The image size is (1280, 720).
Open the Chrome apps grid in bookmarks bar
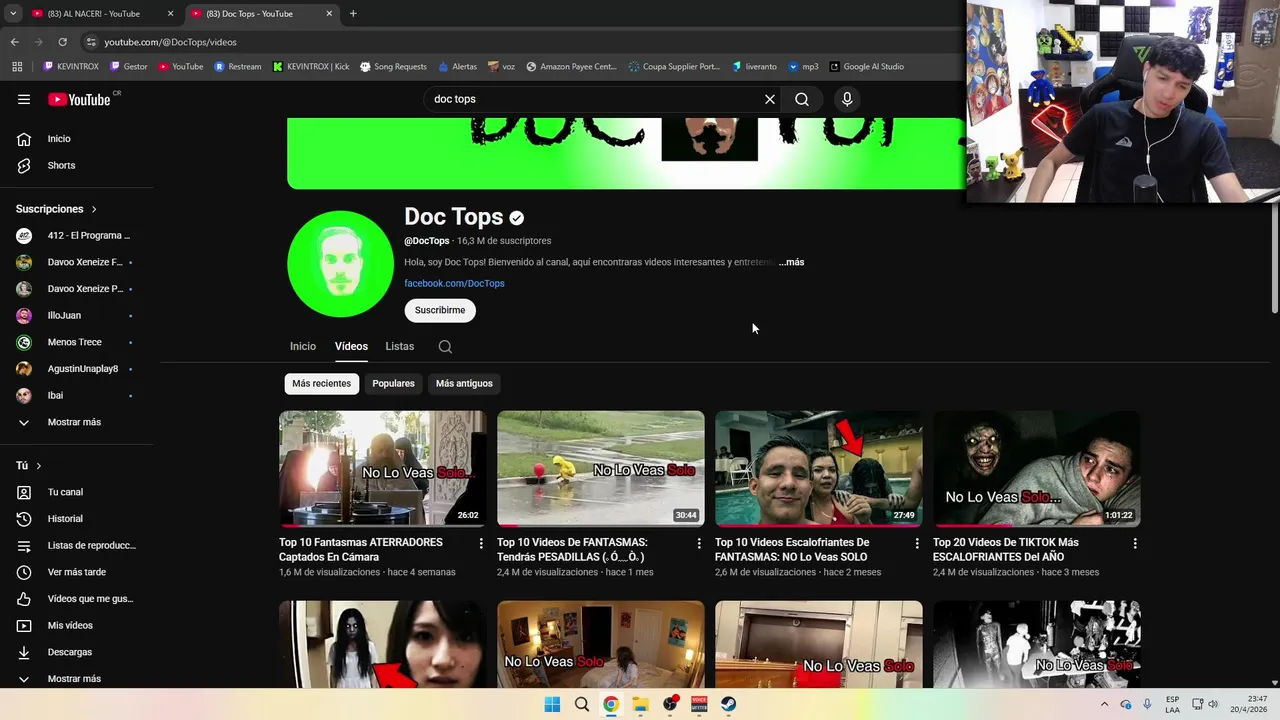[17, 67]
